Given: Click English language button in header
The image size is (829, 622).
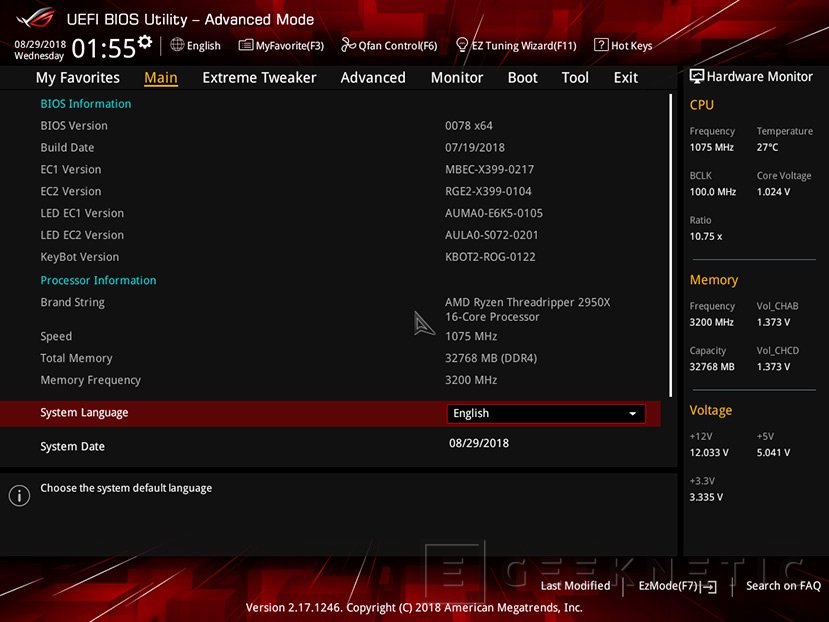Looking at the screenshot, I should (x=195, y=45).
